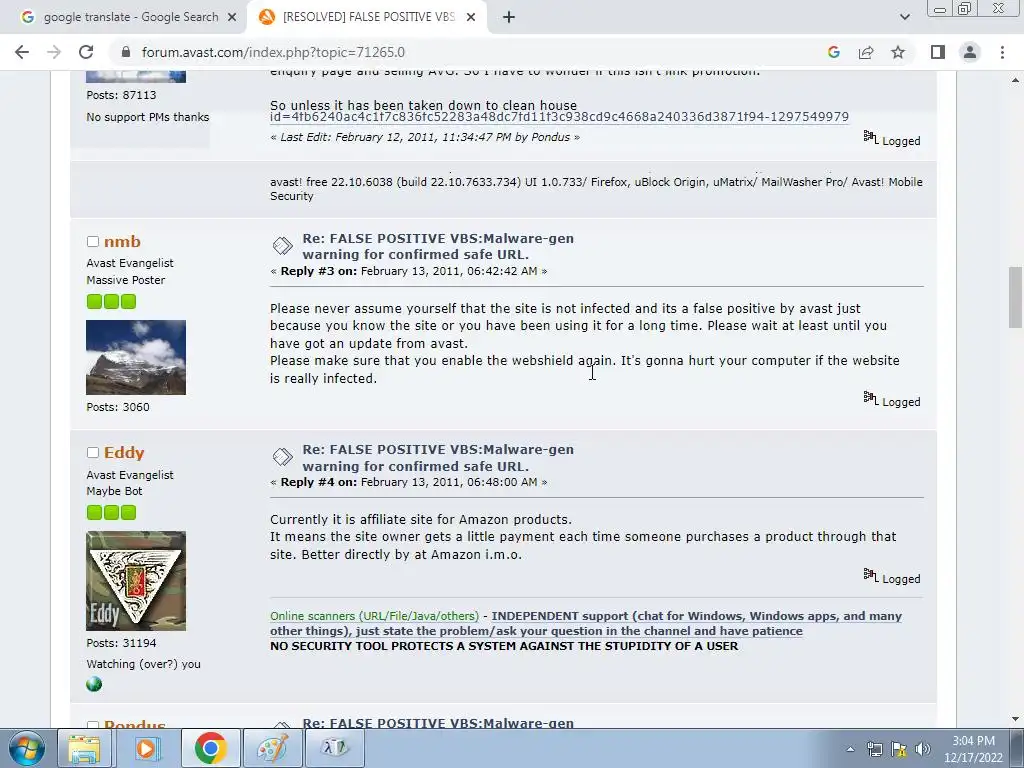Switch to google translate search tab
1024x768 pixels.
pyautogui.click(x=124, y=18)
